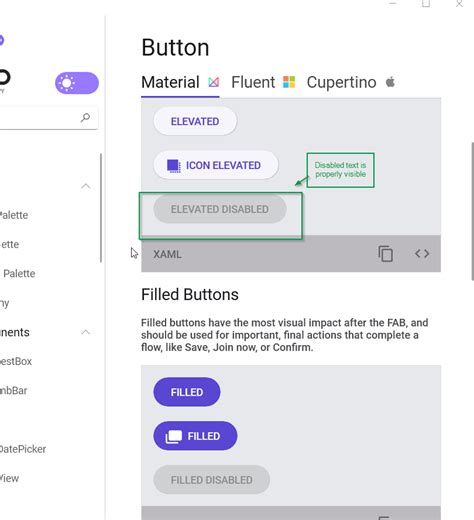Toggle the light/dark theme switch

pos(77,83)
